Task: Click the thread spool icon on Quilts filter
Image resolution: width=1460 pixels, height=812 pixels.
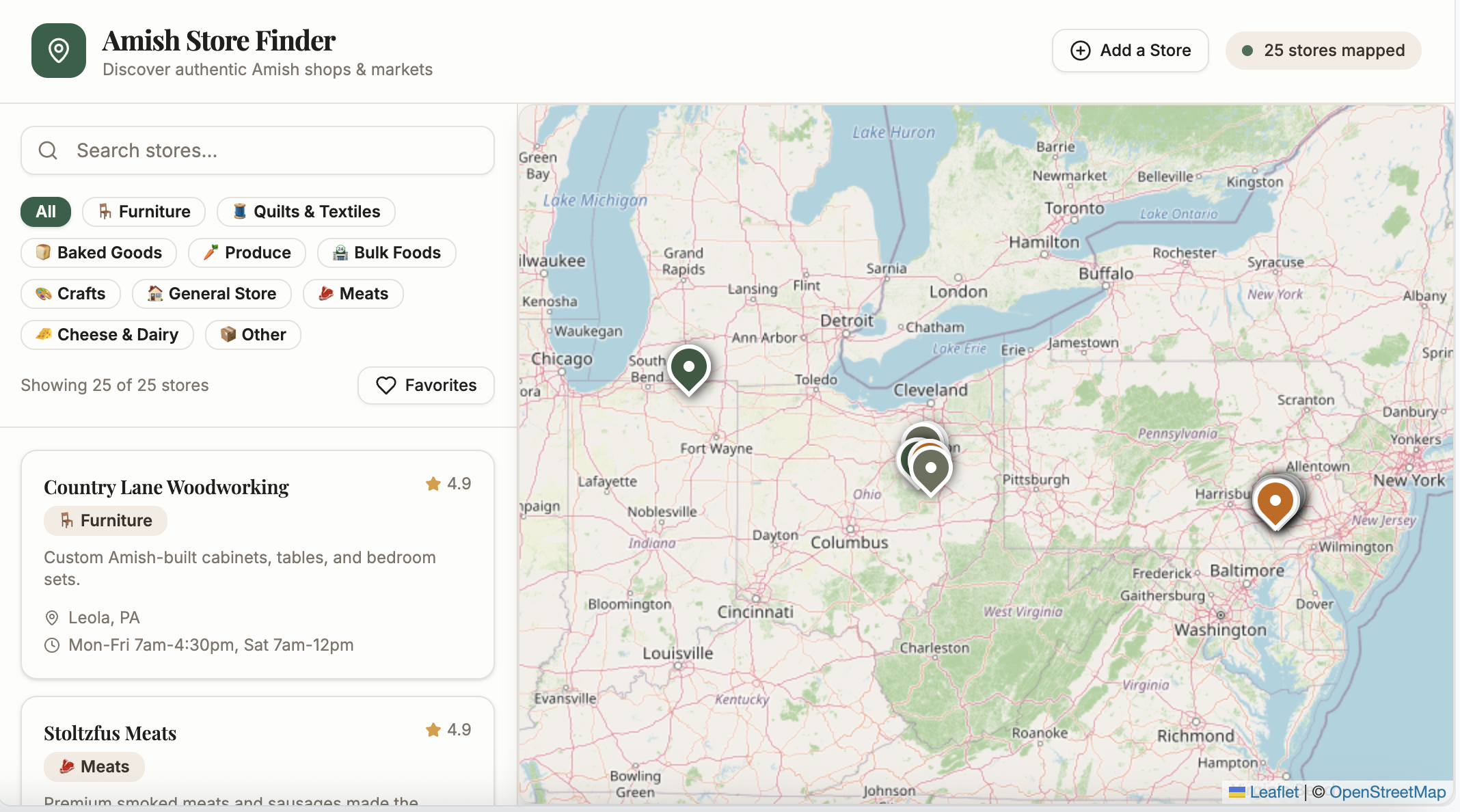Action: click(x=239, y=212)
